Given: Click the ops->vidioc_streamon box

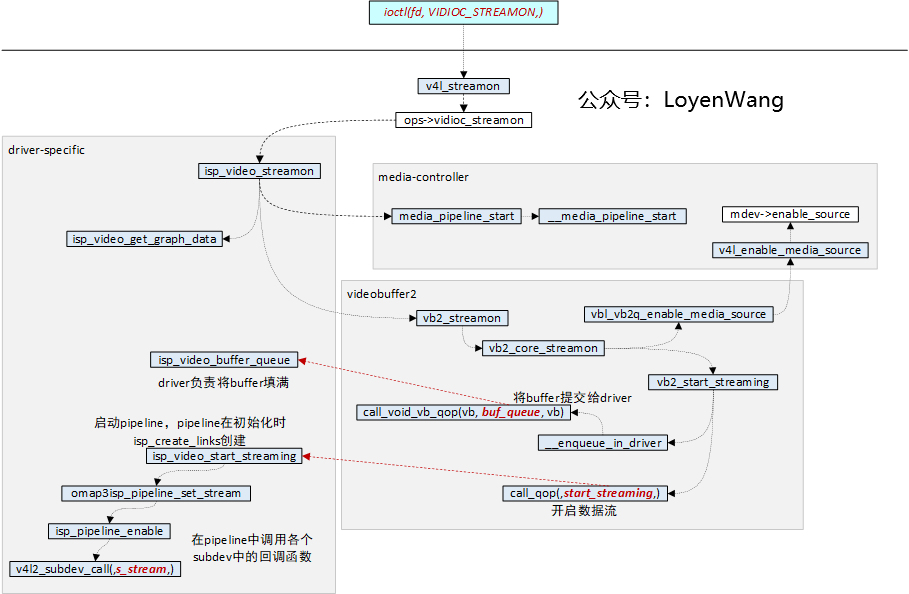Looking at the screenshot, I should [x=464, y=119].
